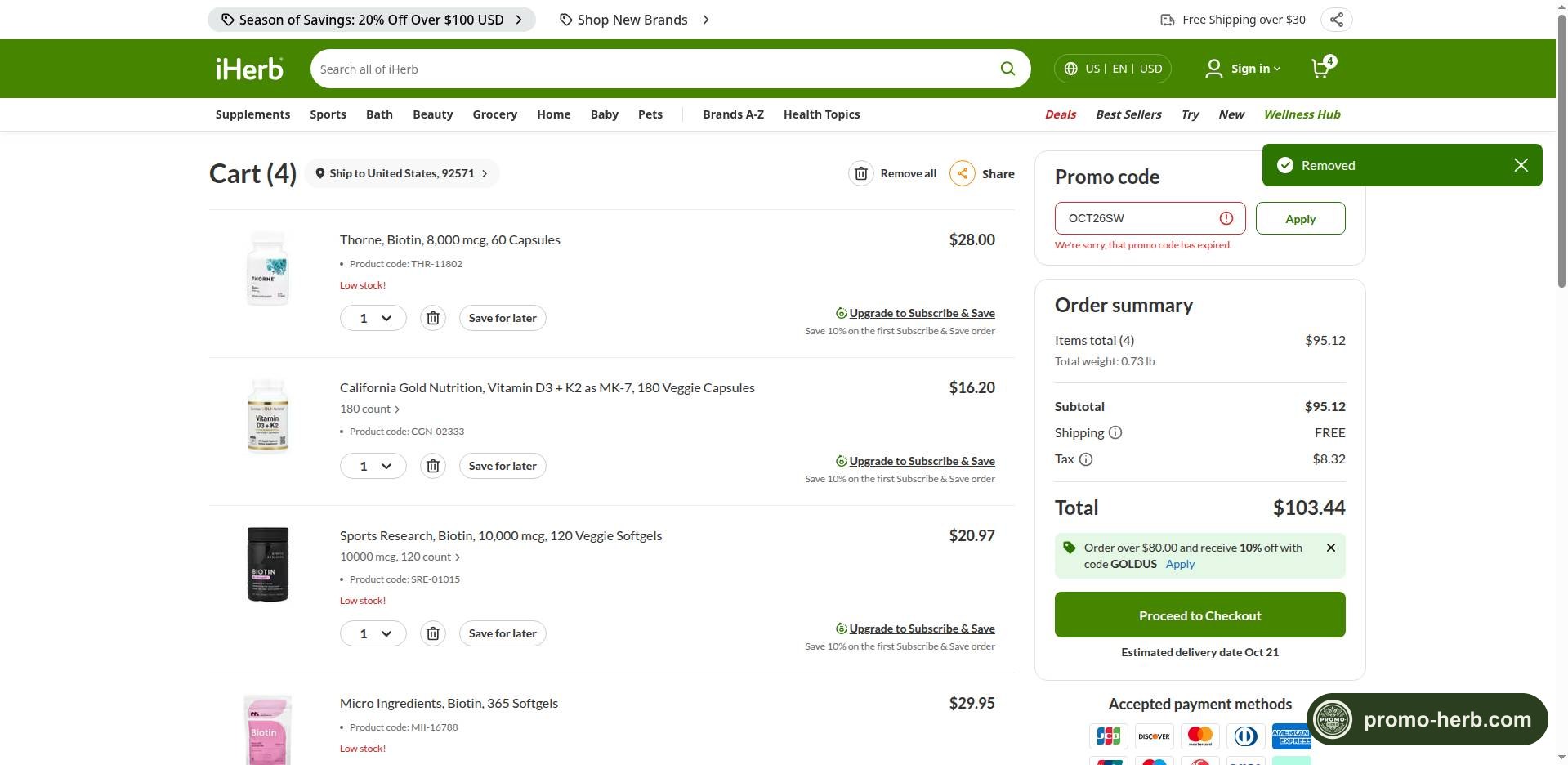Click the promo code error icon

1226,218
